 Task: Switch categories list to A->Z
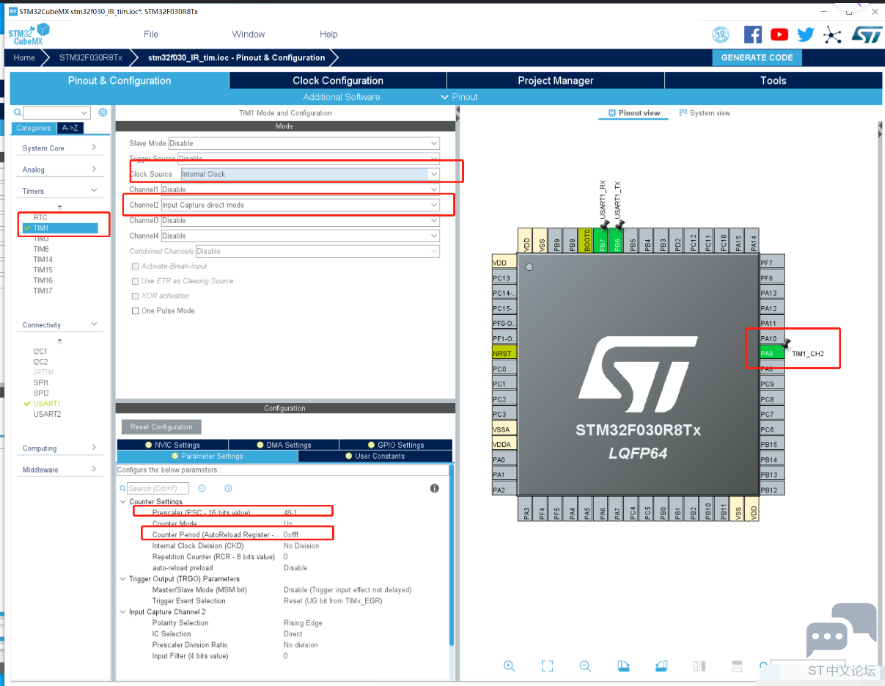[x=71, y=128]
